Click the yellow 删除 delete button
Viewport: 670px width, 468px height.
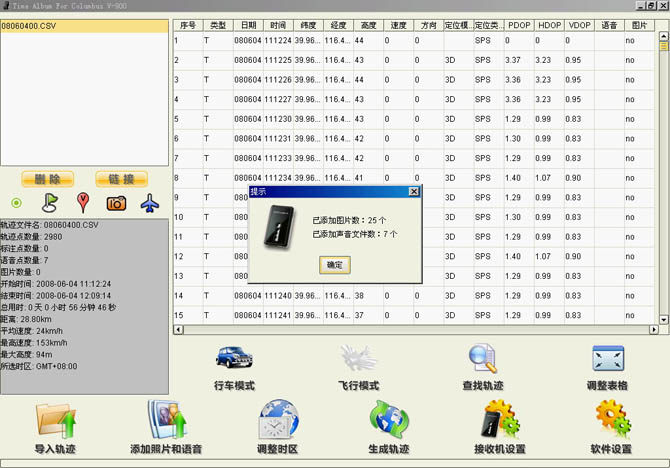tap(47, 179)
